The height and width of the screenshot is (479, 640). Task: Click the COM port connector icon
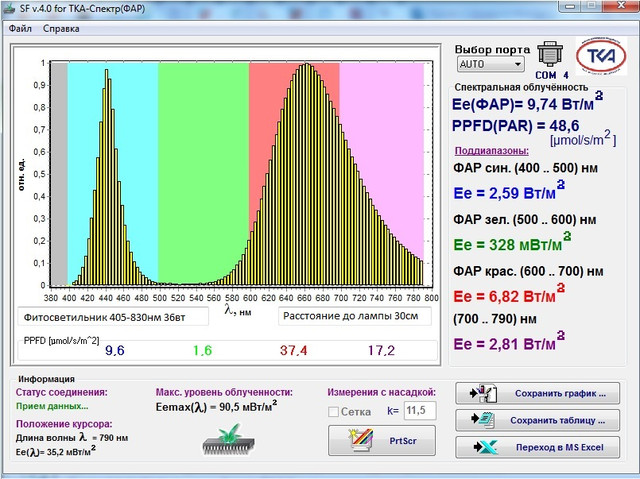click(x=550, y=54)
